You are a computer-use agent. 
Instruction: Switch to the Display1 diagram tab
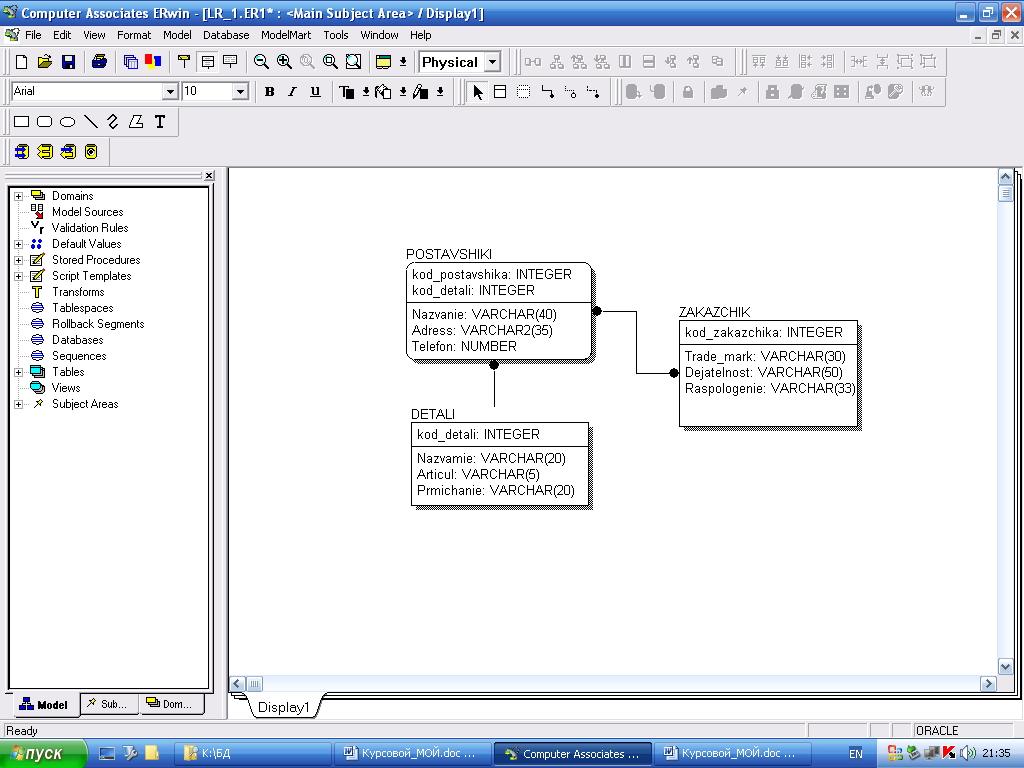[x=284, y=707]
